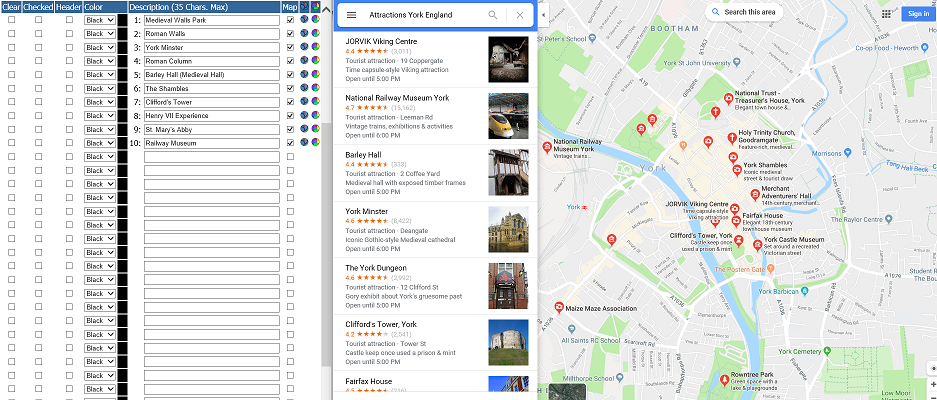Select the Clifford's Tower map pin
Image resolution: width=937 pixels, height=400 pixels.
739,240
